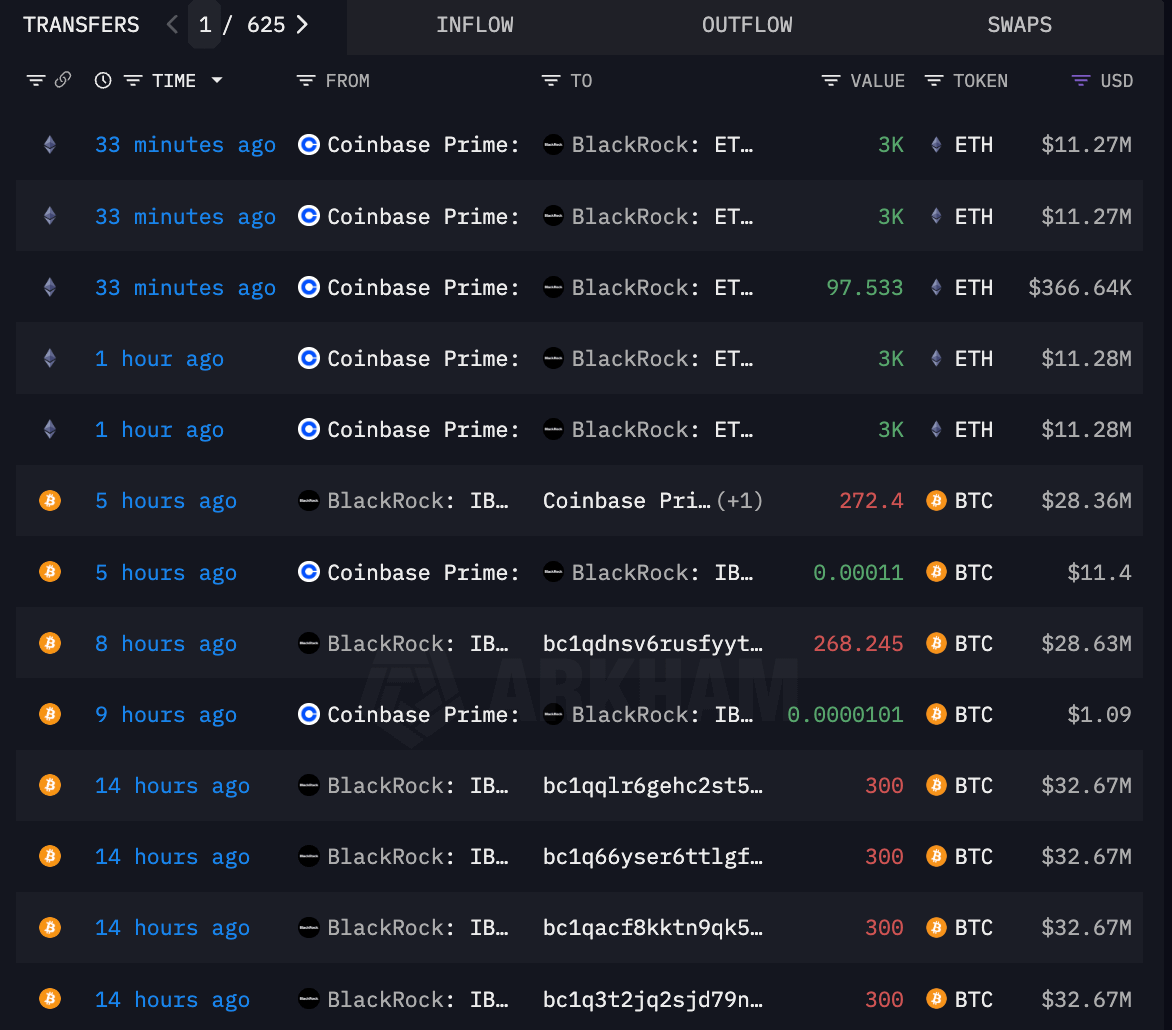The image size is (1172, 1030).
Task: Click the link icon in header row
Action: [63, 79]
